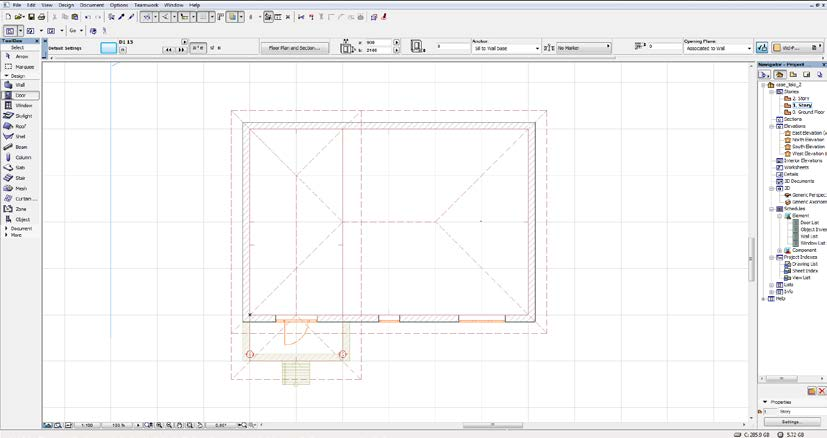Image resolution: width=827 pixels, height=438 pixels.
Task: Collapse the Stories node in Navigator
Action: 772,92
